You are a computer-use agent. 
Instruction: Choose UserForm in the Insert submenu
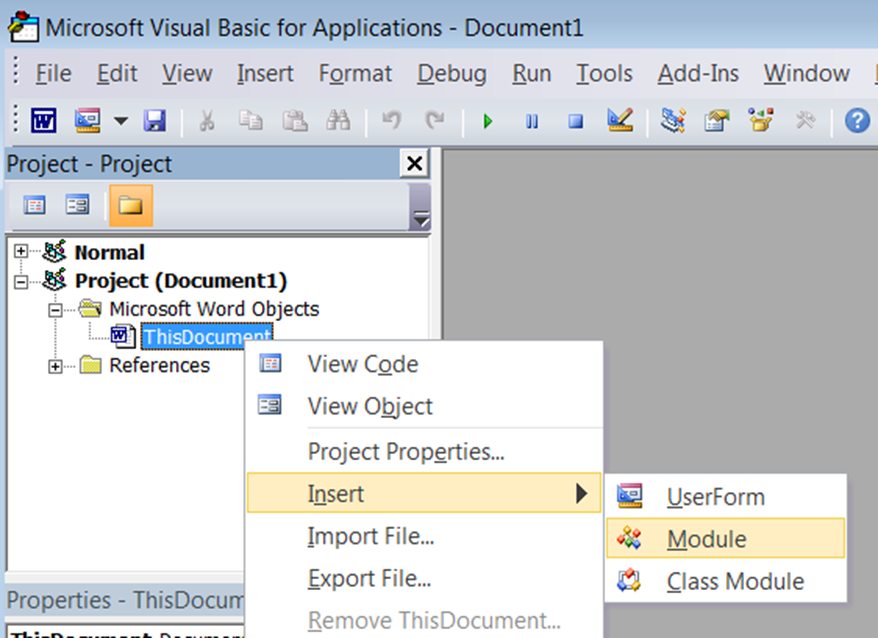pyautogui.click(x=726, y=497)
